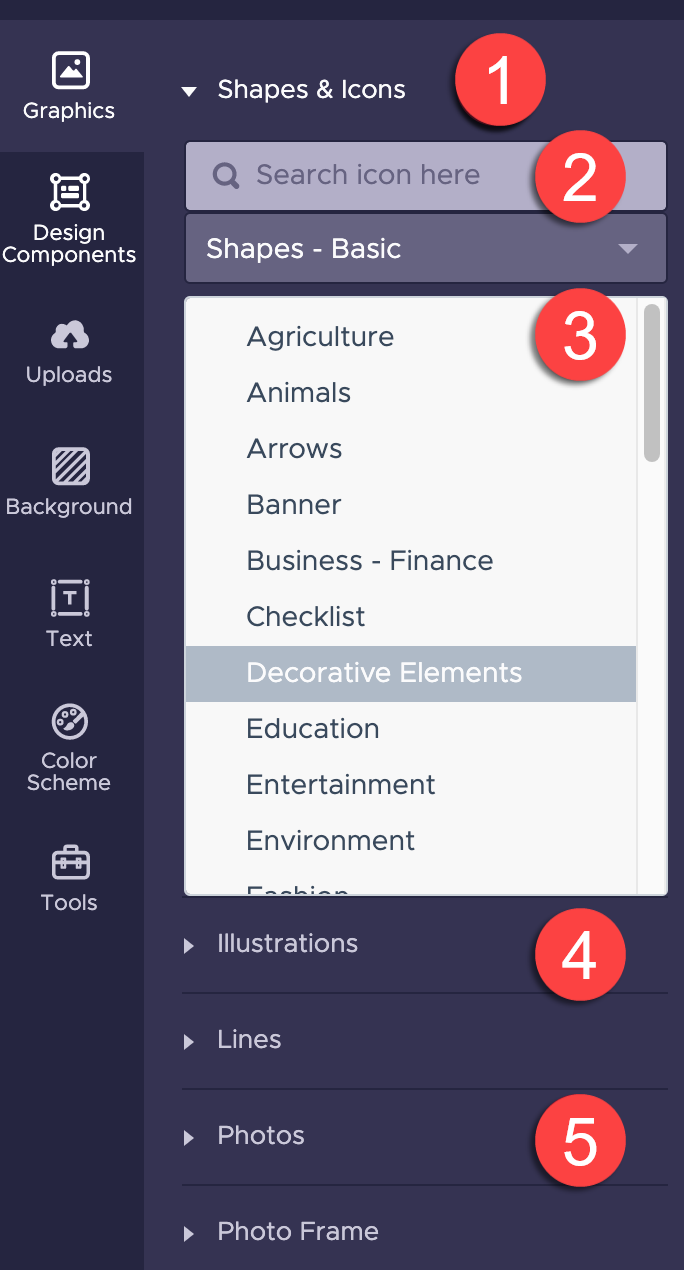This screenshot has height=1270, width=684.
Task: Open the Shapes - Basic dropdown
Action: [x=425, y=248]
